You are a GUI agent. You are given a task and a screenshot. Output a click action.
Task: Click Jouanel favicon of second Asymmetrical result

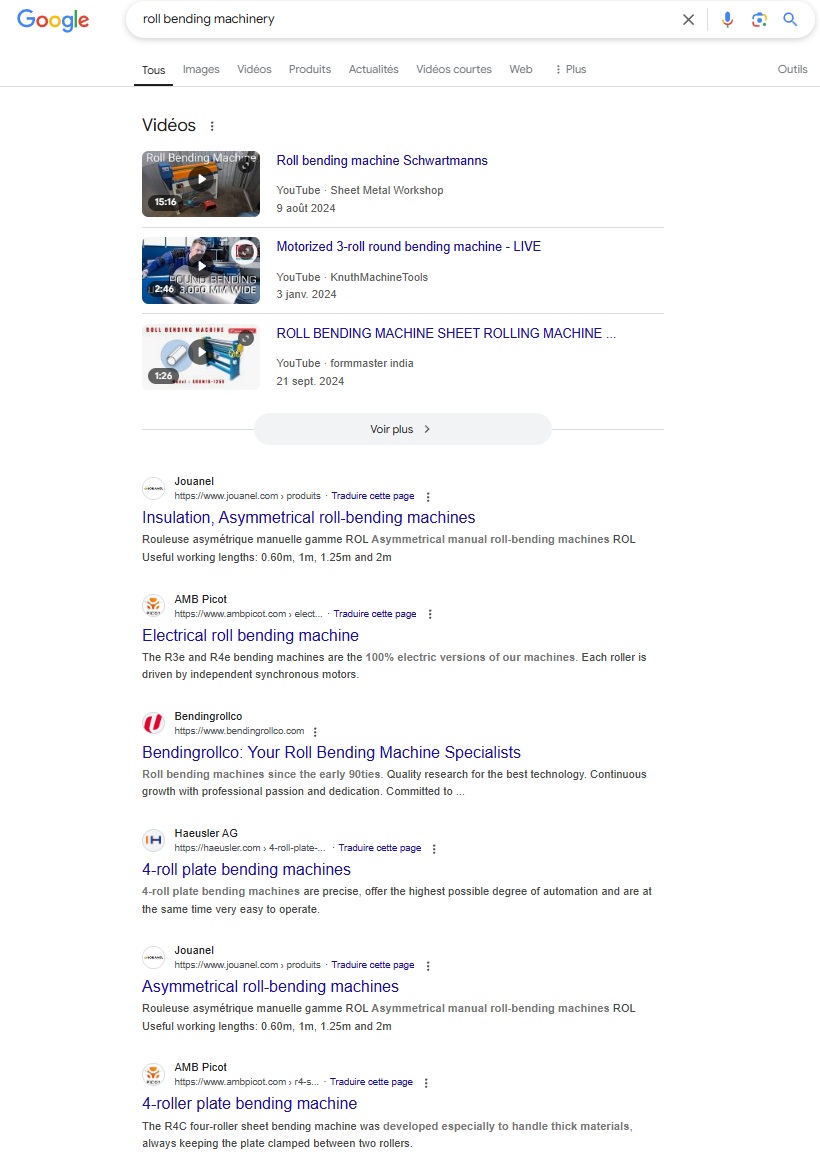pyautogui.click(x=153, y=957)
